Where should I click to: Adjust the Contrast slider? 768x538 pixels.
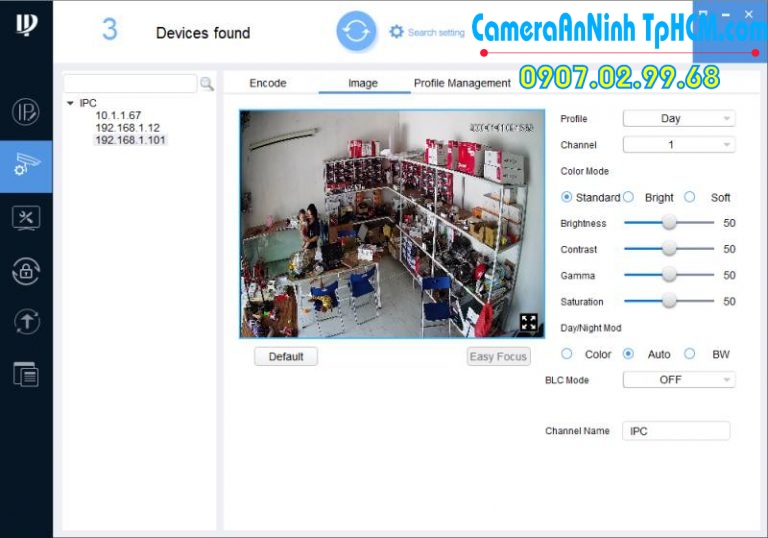click(x=669, y=249)
